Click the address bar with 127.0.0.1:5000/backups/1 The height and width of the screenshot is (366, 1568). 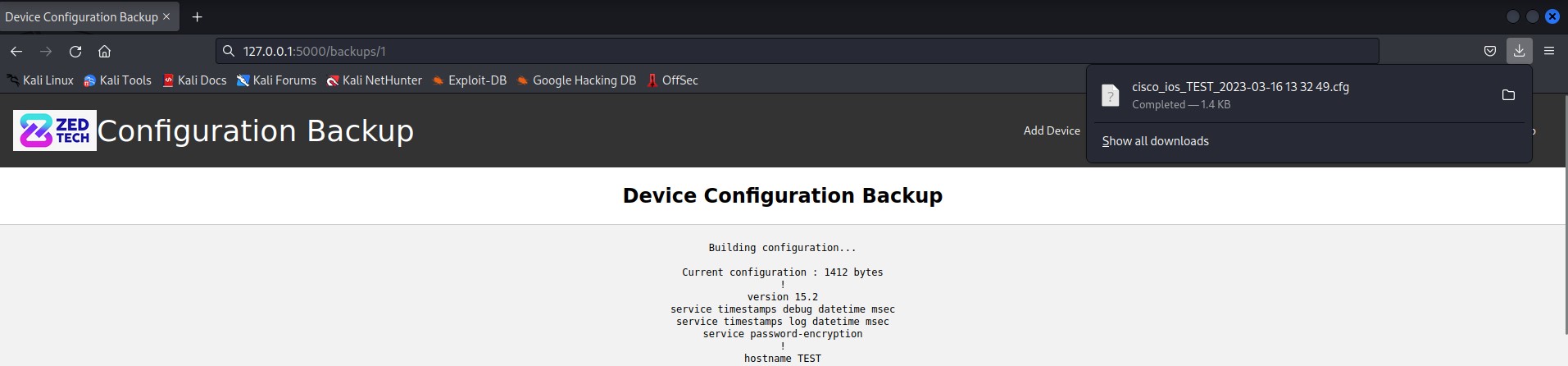(x=797, y=51)
